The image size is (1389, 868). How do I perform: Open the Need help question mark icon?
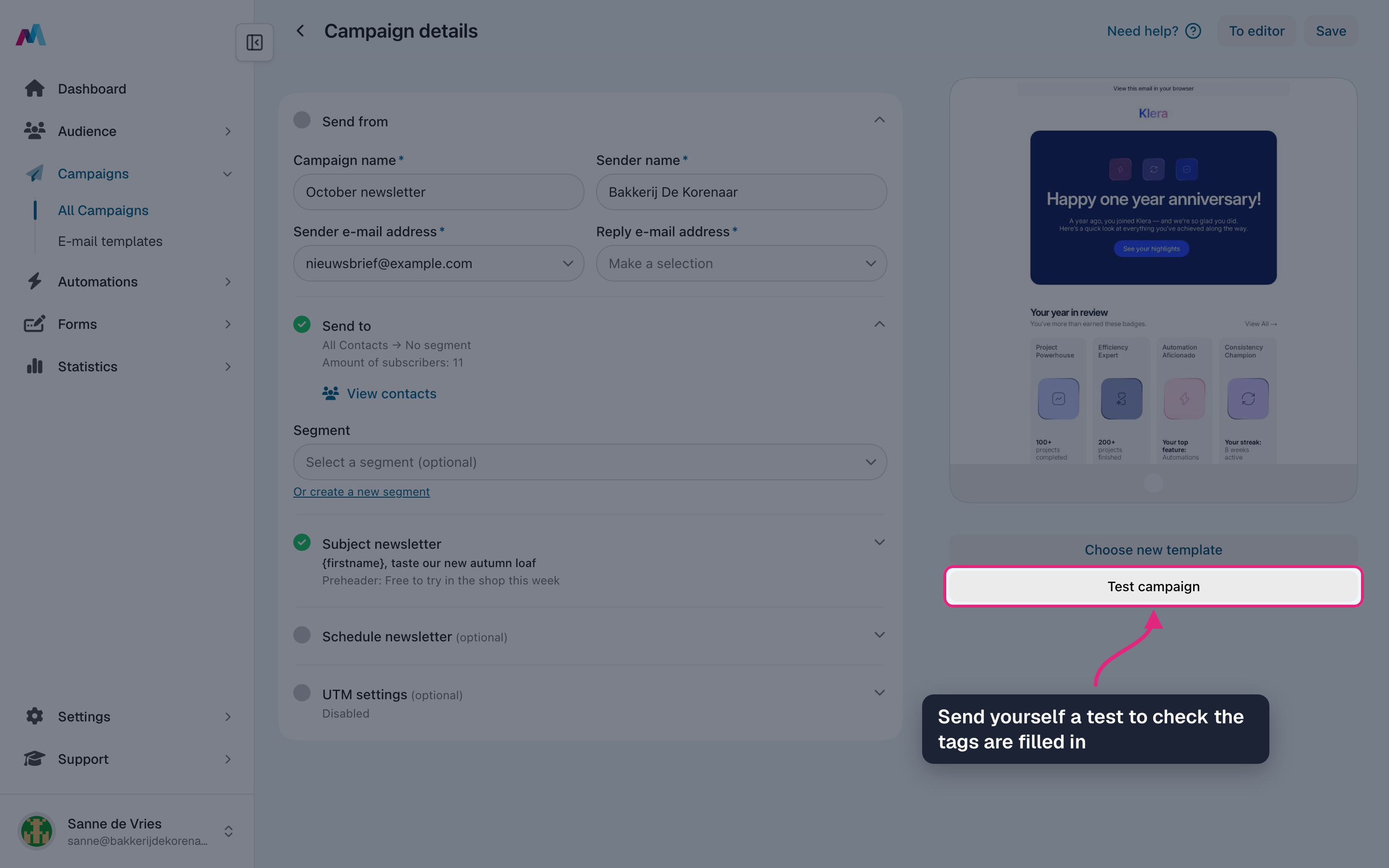(1193, 31)
